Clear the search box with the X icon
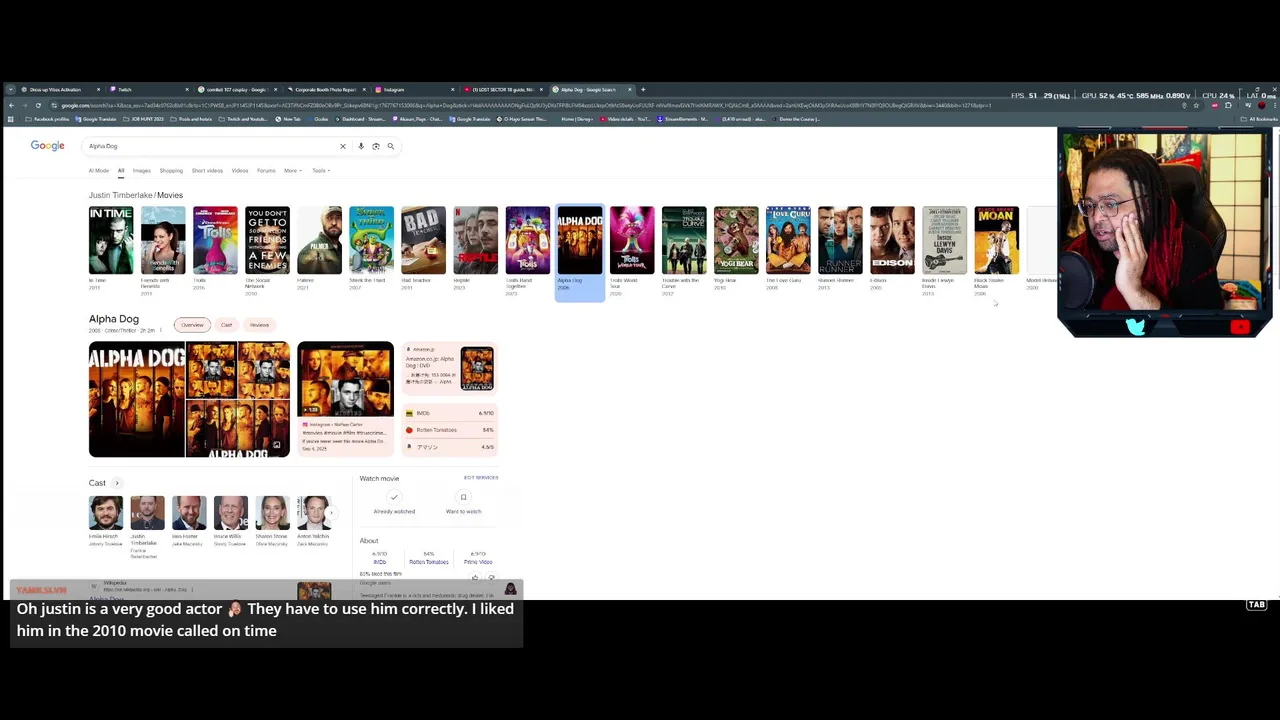Viewport: 1280px width, 720px height. click(343, 146)
